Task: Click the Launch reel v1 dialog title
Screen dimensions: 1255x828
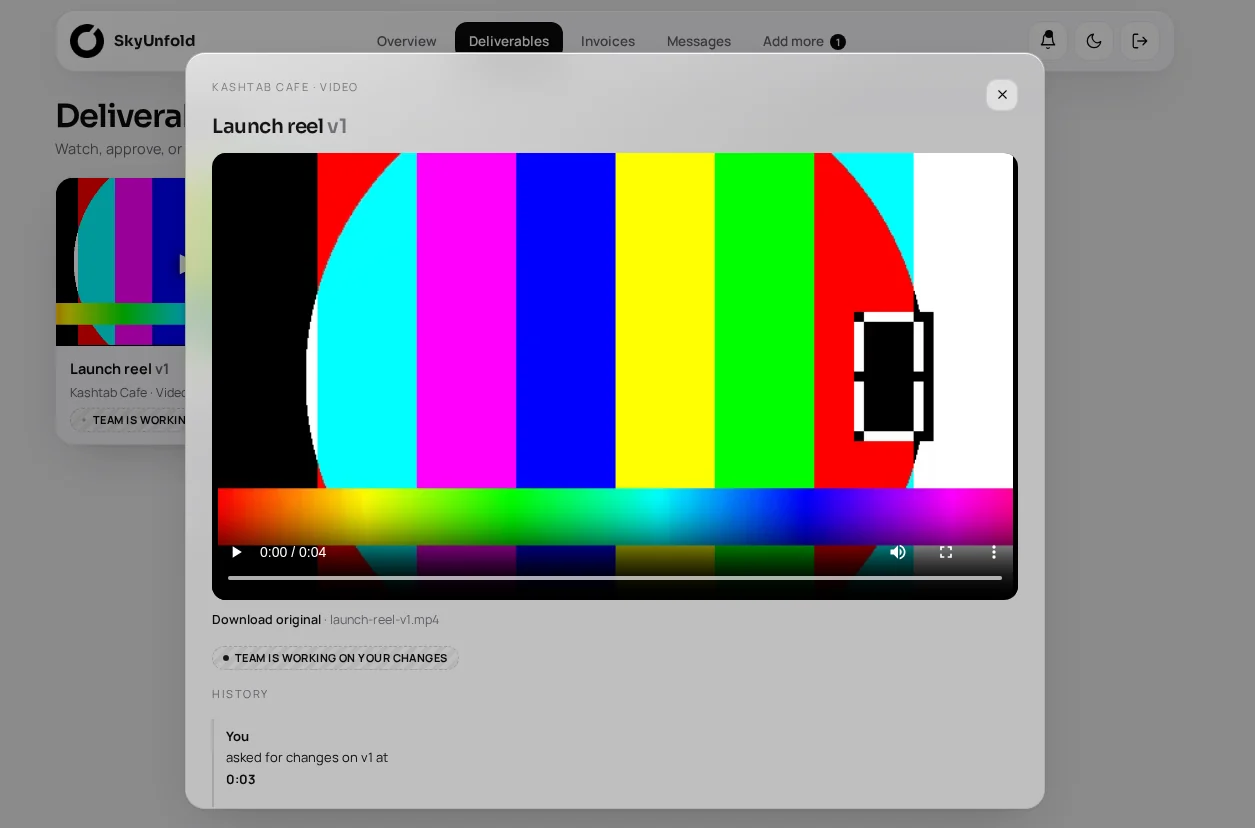Action: click(x=280, y=126)
